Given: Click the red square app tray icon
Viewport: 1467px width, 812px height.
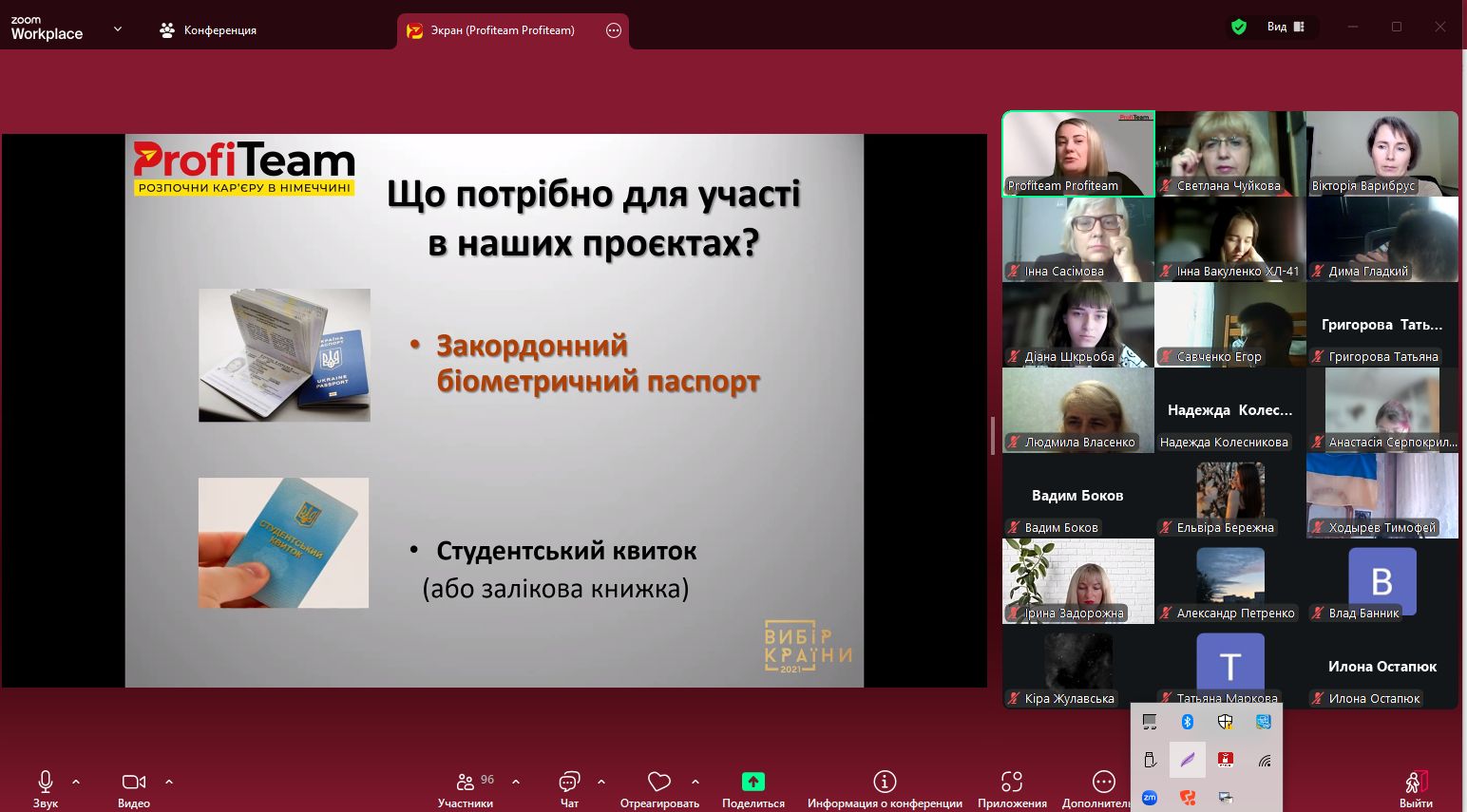Looking at the screenshot, I should 1226,760.
